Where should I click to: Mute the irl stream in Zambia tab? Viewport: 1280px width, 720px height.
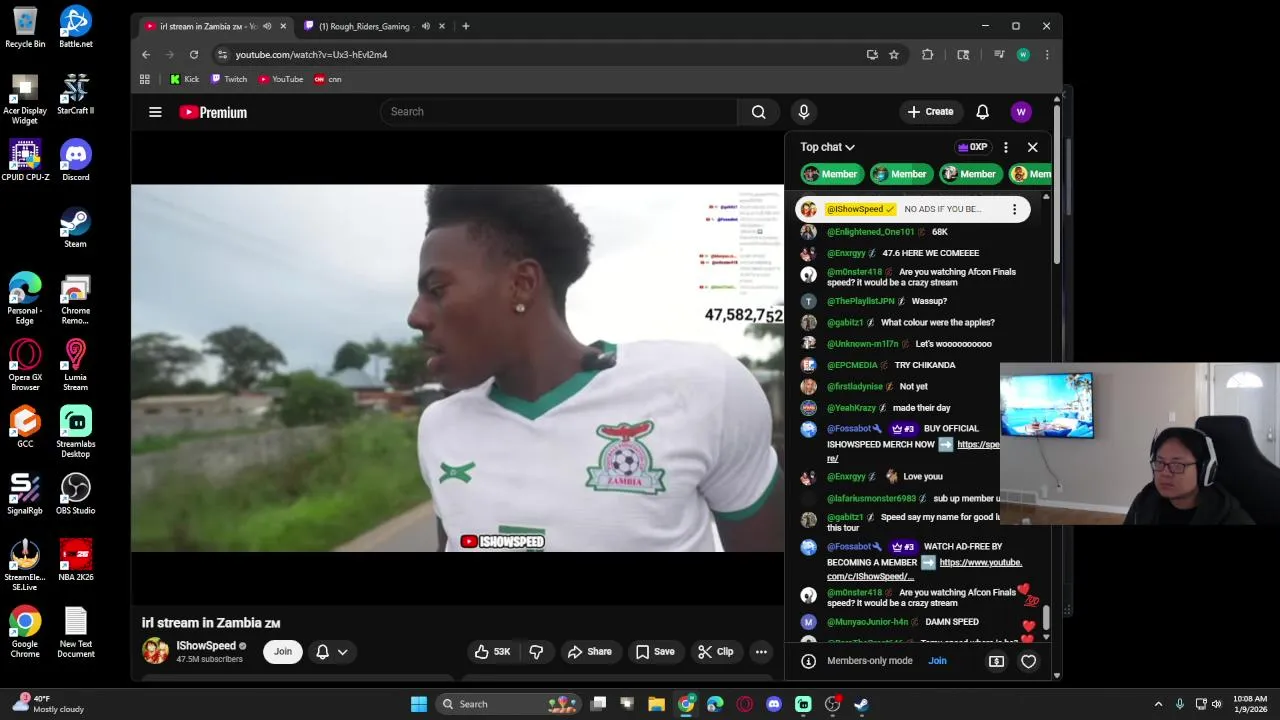coord(267,26)
